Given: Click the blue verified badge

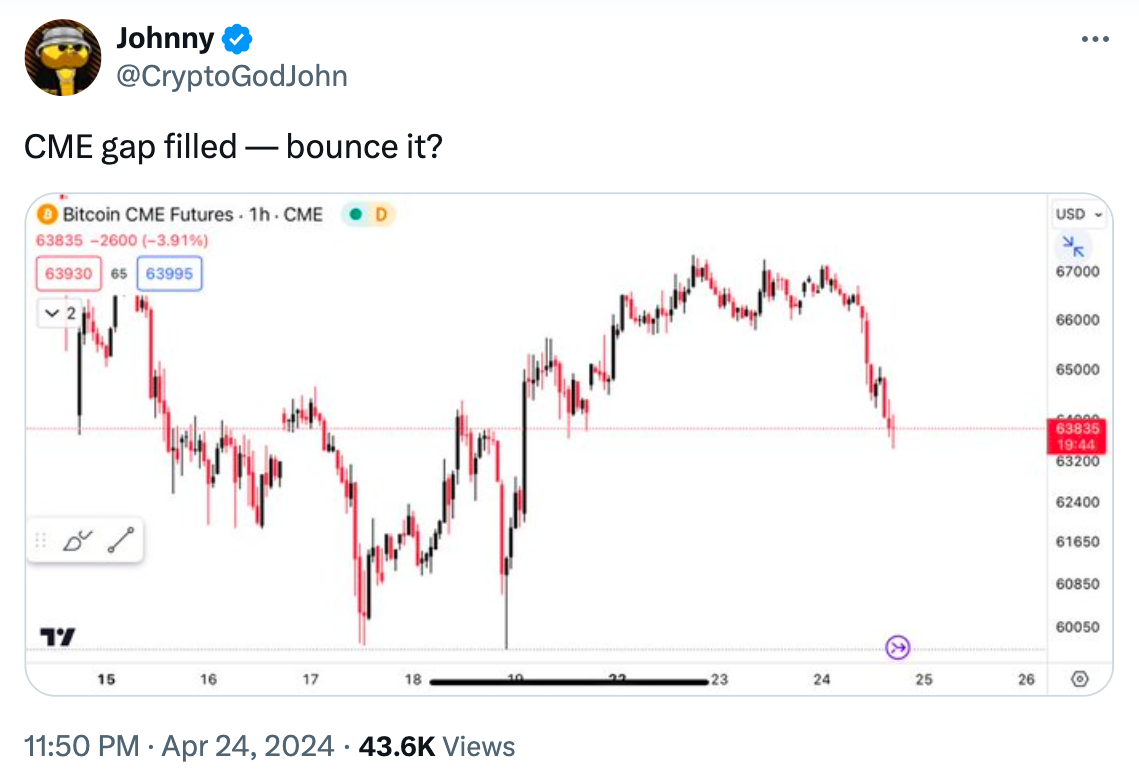Looking at the screenshot, I should click(237, 38).
